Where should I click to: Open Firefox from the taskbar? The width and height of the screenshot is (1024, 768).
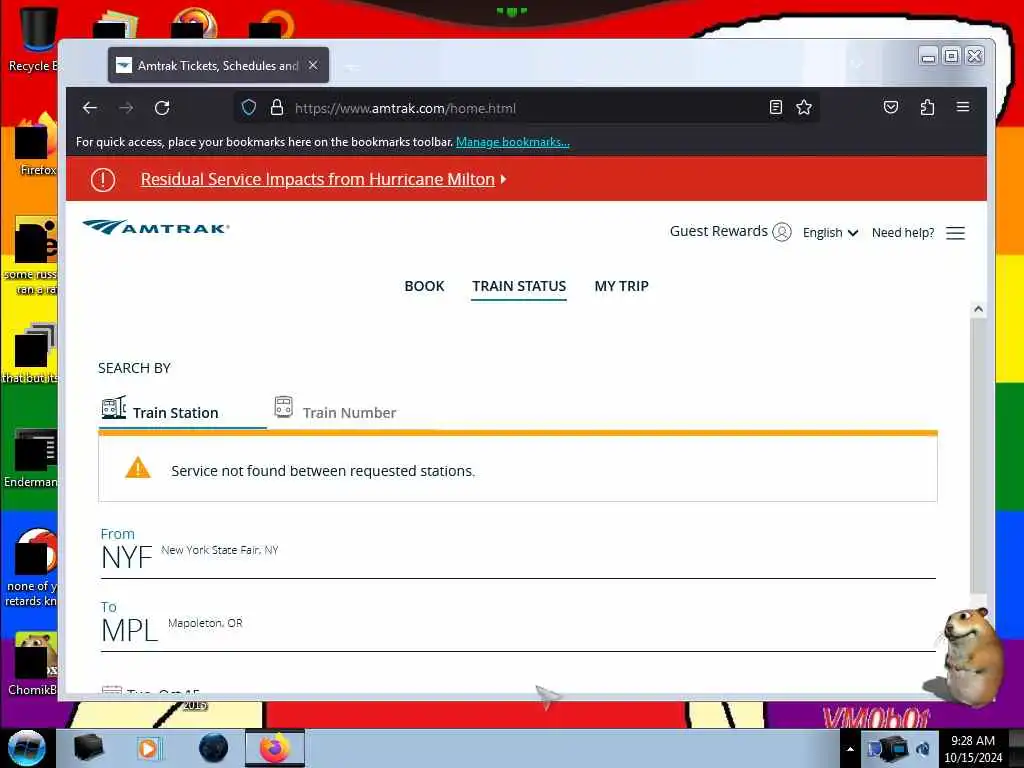coord(275,748)
